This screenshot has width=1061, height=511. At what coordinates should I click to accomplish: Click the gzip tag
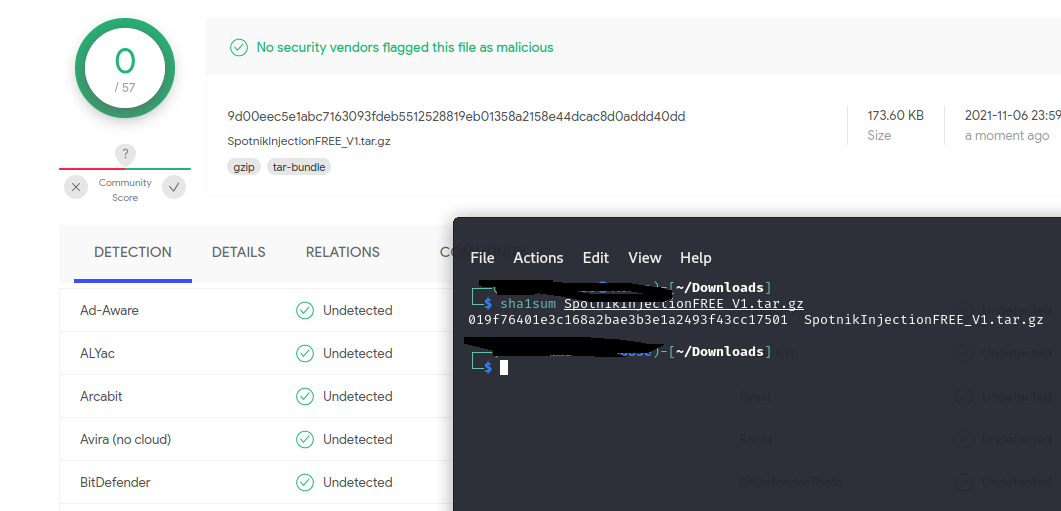click(244, 167)
